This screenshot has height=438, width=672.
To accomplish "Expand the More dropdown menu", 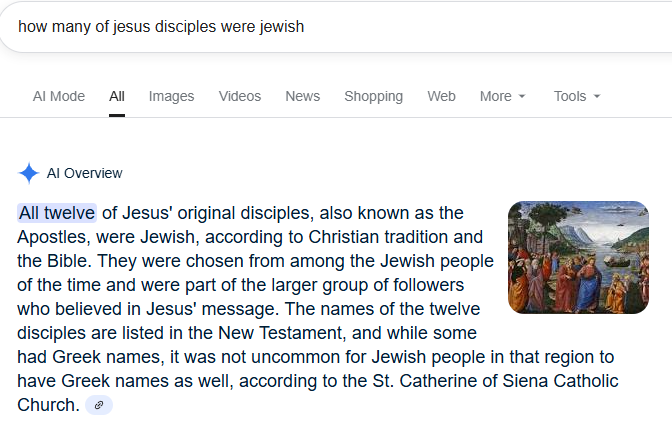I will tap(495, 96).
